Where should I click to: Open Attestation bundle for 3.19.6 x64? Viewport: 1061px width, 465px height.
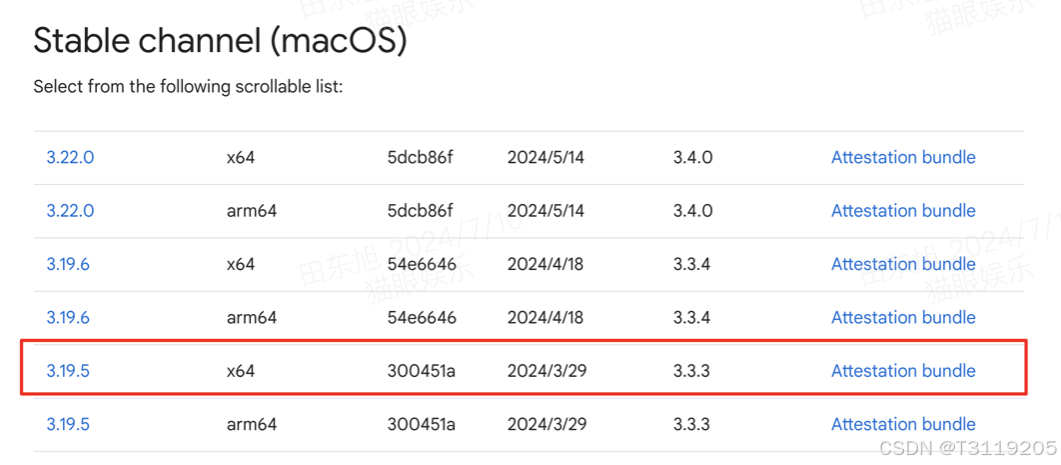(x=903, y=264)
